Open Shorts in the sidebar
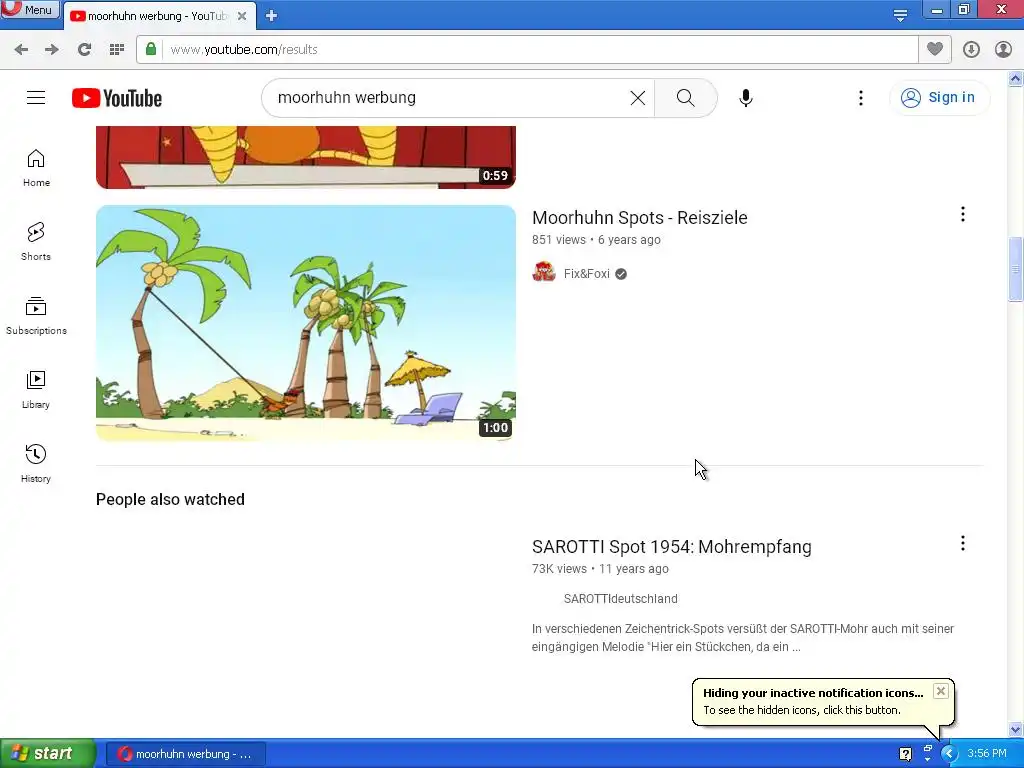Image resolution: width=1024 pixels, height=768 pixels. tap(36, 242)
